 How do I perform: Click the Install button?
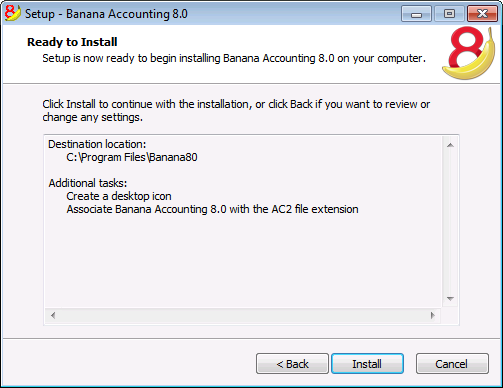tap(367, 364)
